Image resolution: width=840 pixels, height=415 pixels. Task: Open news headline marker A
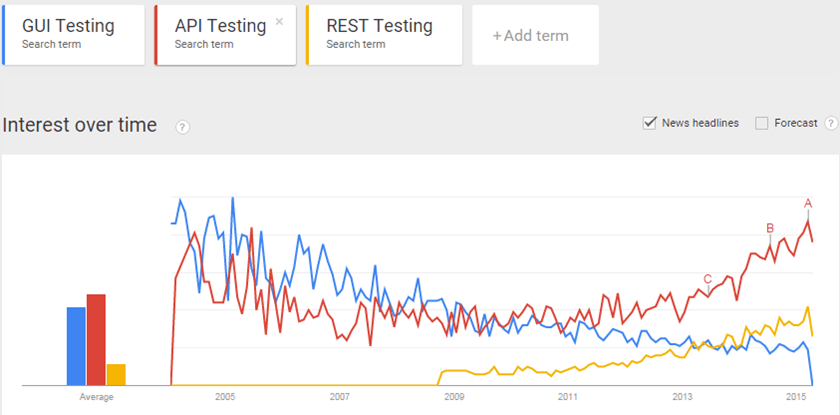[807, 203]
